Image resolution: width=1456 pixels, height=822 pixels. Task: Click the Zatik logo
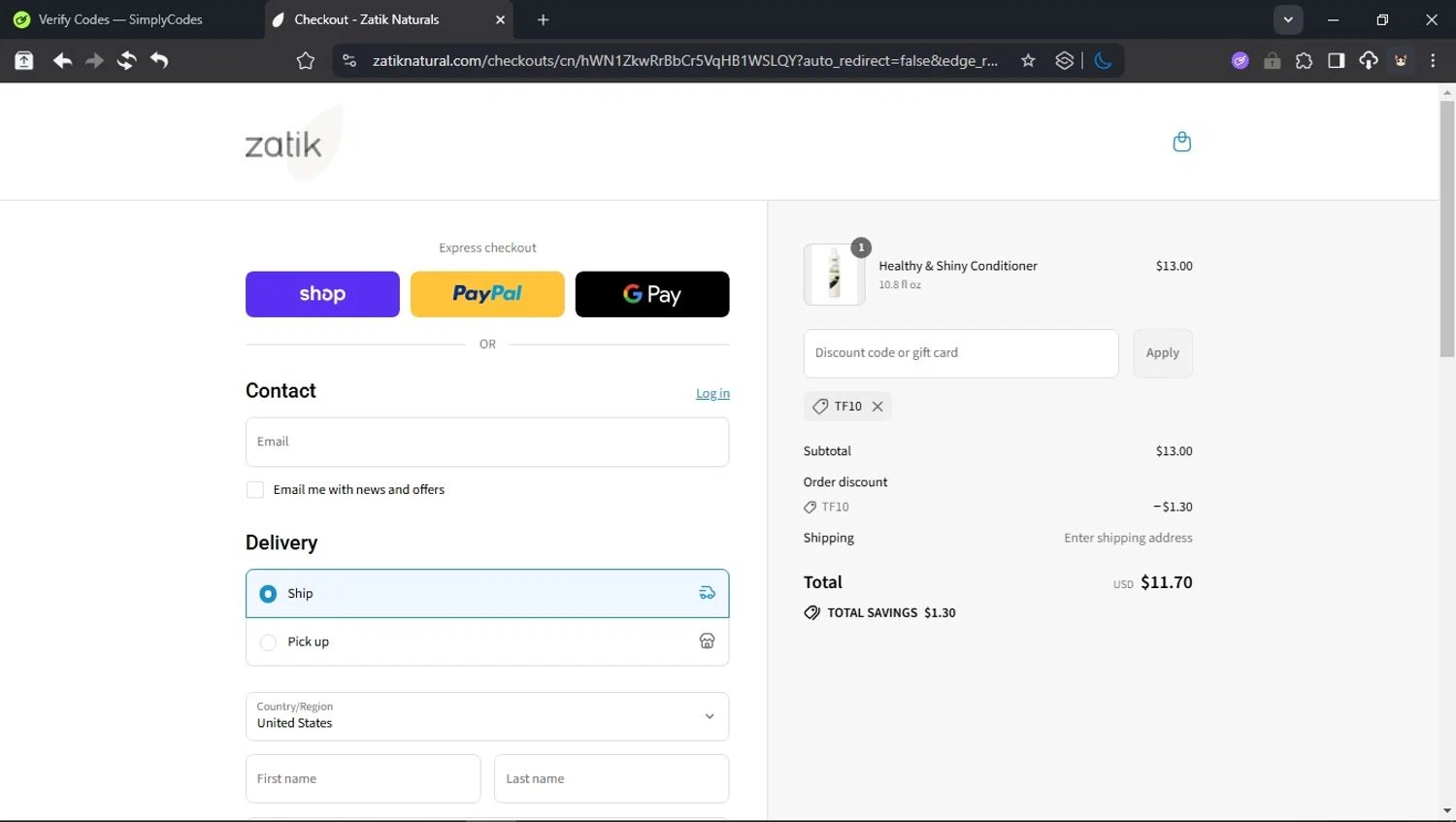(293, 143)
